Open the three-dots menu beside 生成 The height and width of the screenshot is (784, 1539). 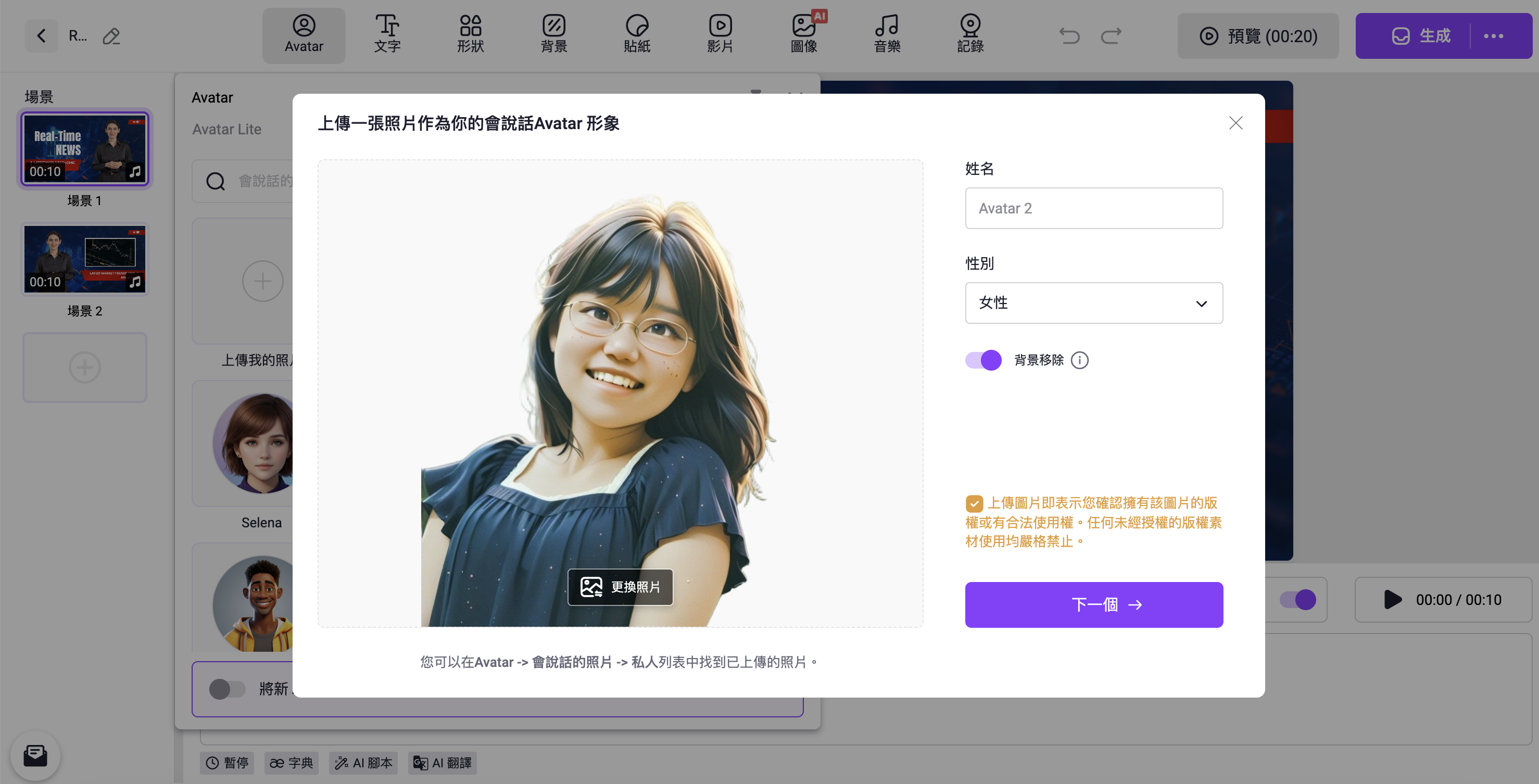click(1494, 36)
